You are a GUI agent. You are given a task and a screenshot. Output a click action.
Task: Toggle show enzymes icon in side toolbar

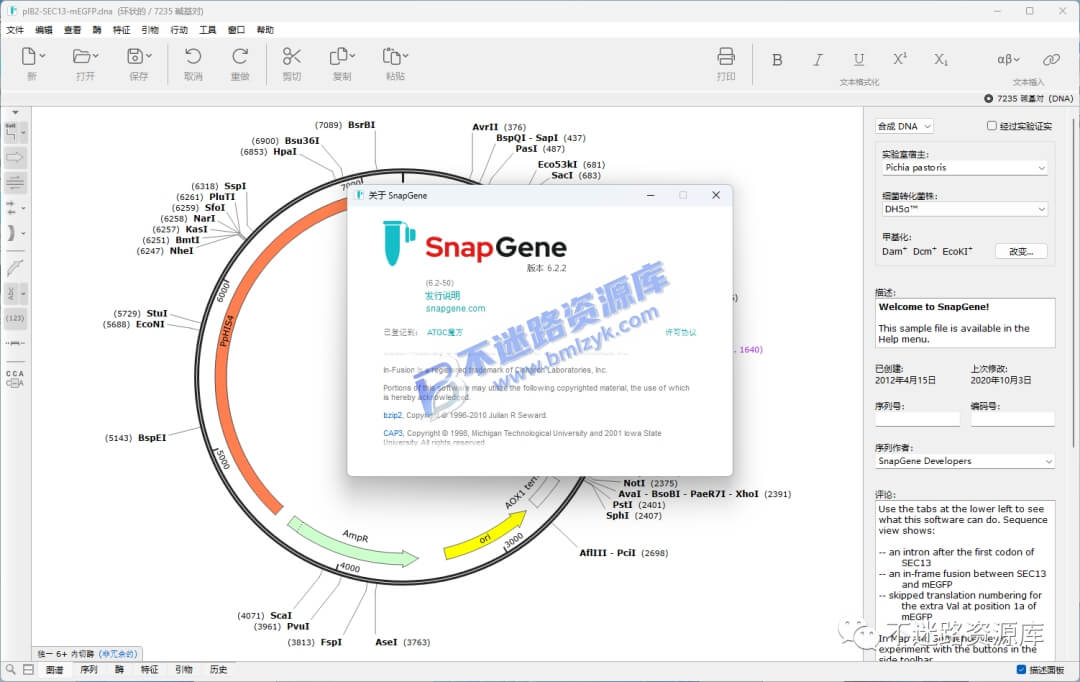pyautogui.click(x=11, y=132)
